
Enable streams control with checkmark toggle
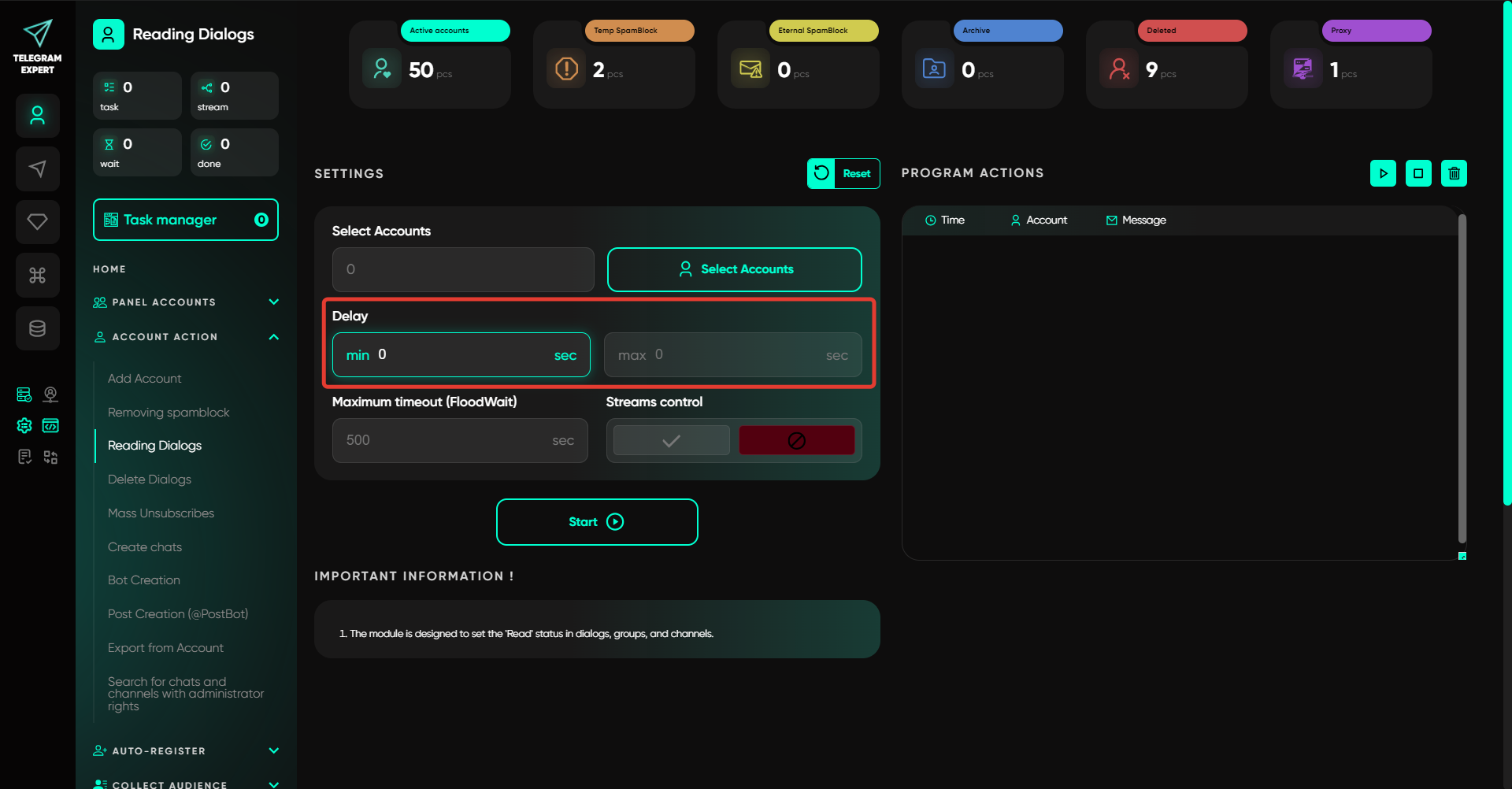point(671,440)
